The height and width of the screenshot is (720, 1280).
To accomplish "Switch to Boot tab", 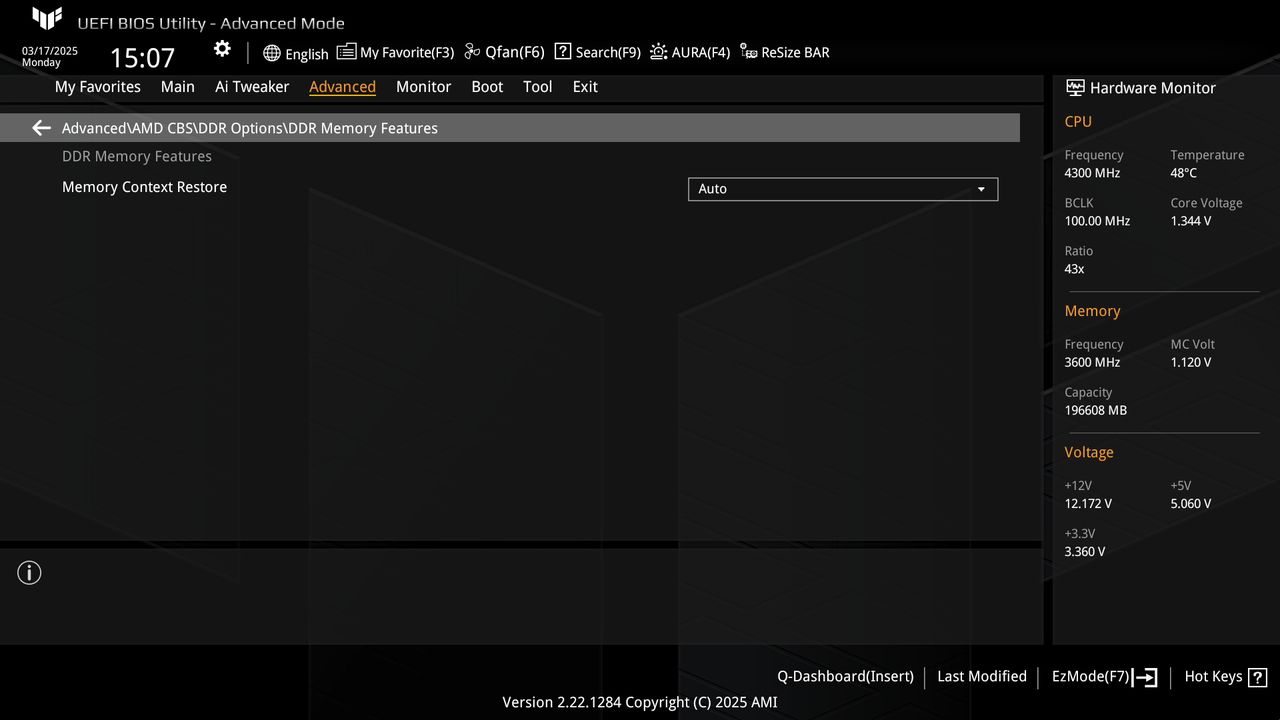I will pos(487,87).
